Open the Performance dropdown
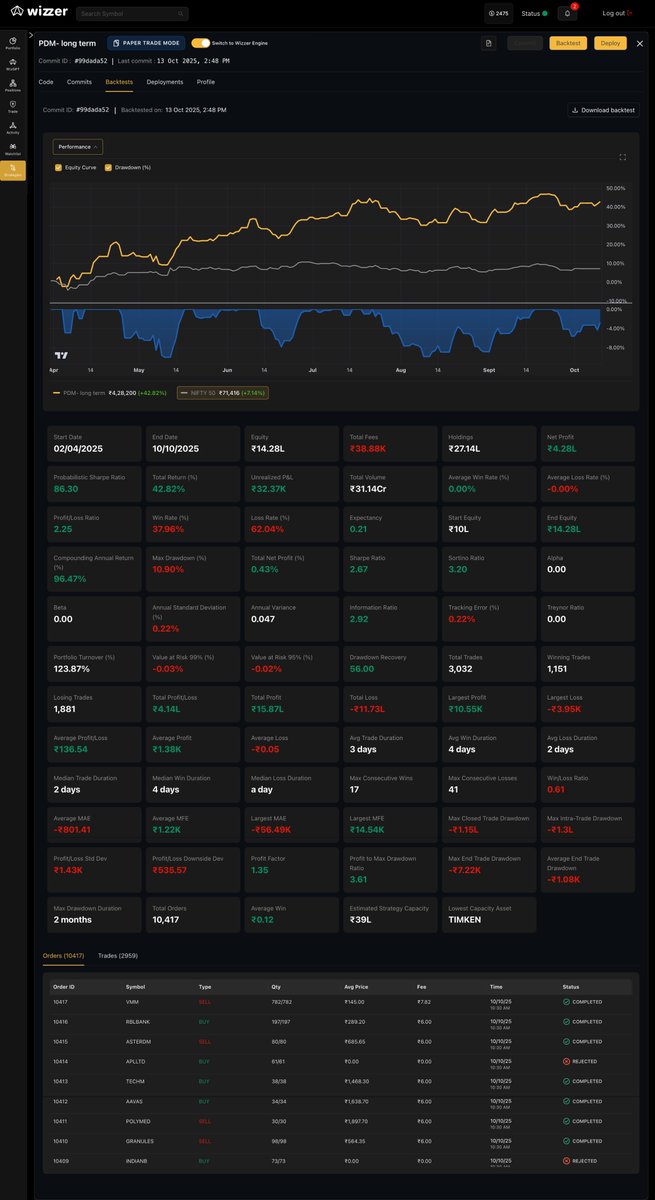Image resolution: width=655 pixels, height=1200 pixels. pos(78,146)
